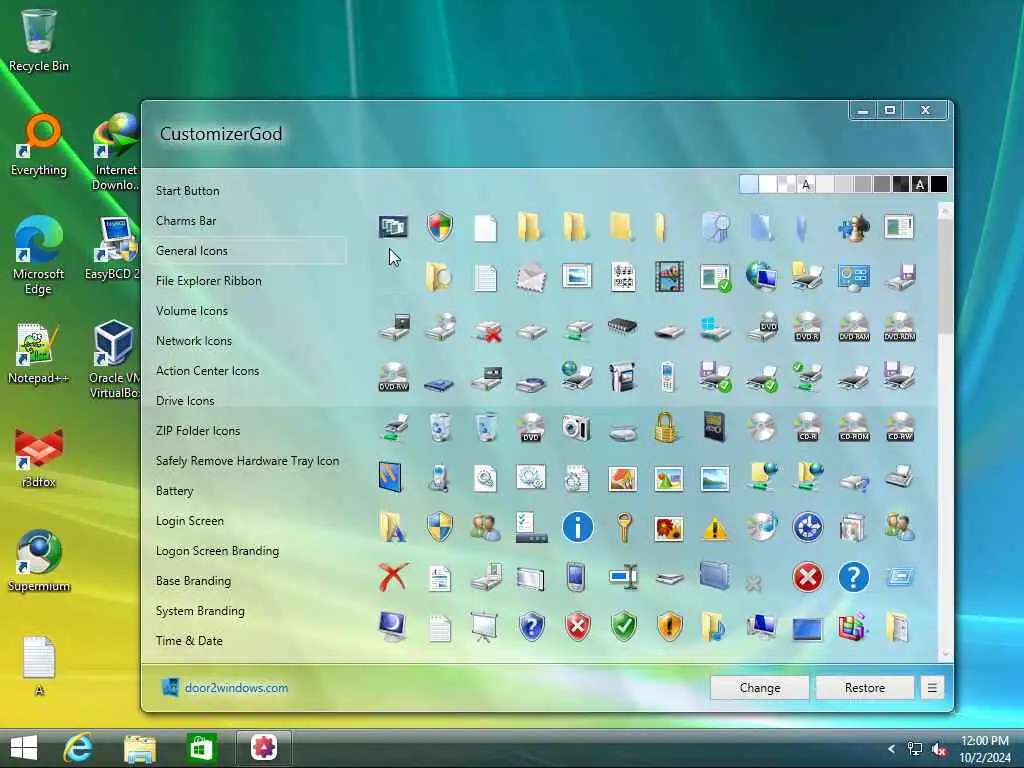Select the large red X icon
Screen dimensions: 1024x768
(x=393, y=577)
